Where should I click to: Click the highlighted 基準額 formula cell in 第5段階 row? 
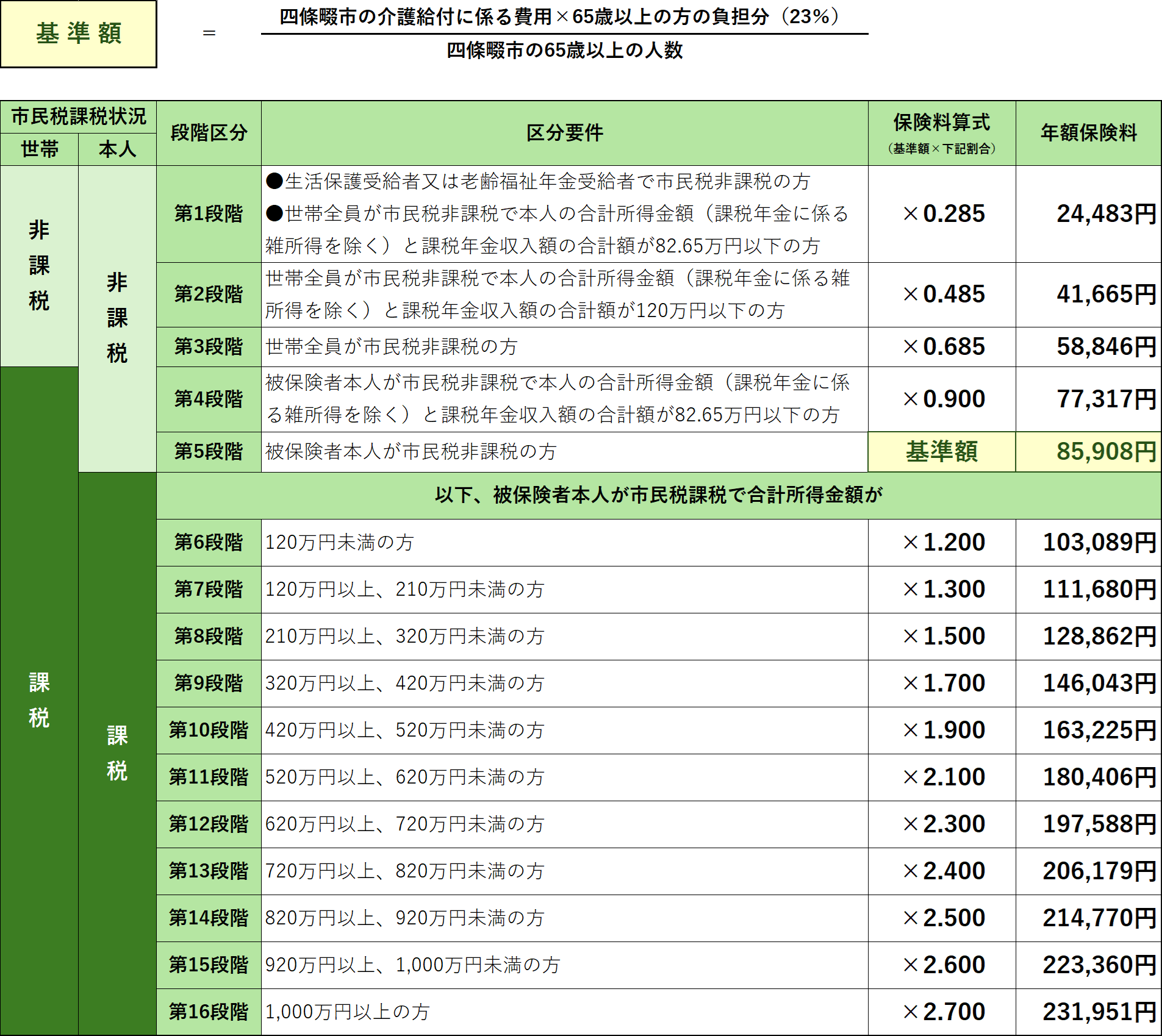click(x=942, y=452)
